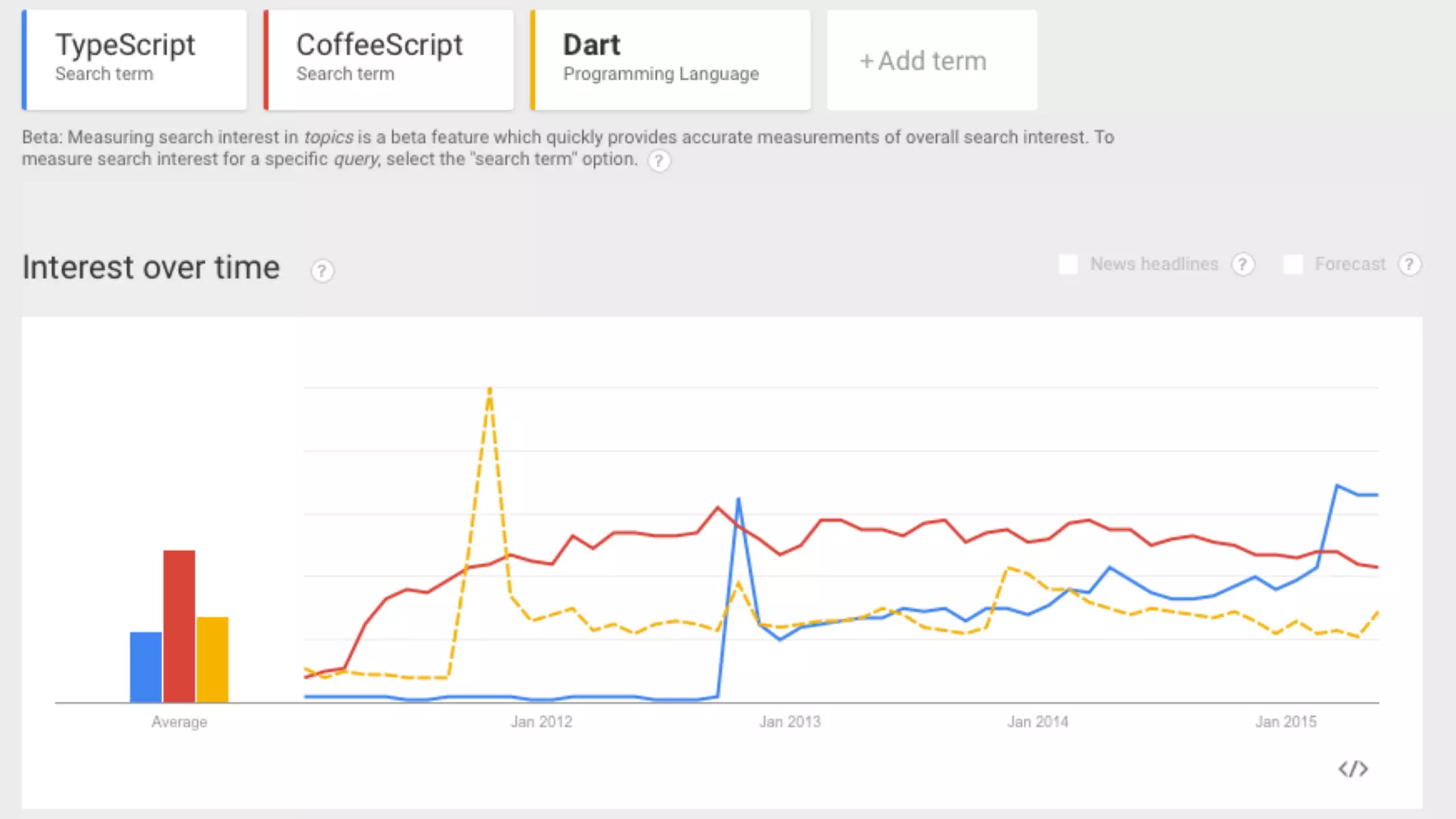
Task: Click the yellow Dart average bar
Action: coord(213,660)
